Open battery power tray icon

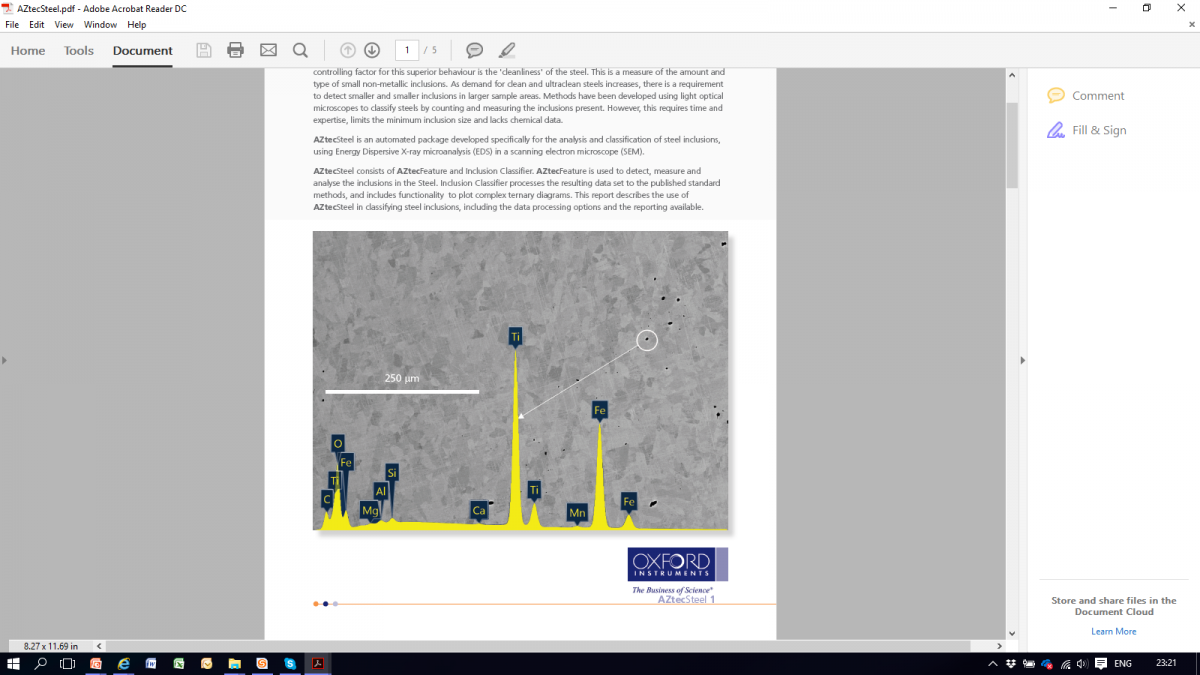1029,664
